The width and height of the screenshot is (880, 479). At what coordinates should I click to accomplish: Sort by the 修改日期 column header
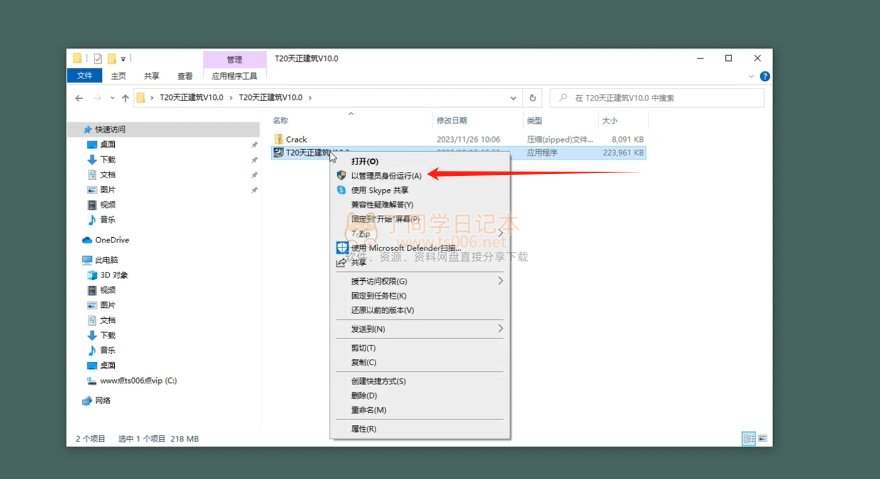pos(452,120)
